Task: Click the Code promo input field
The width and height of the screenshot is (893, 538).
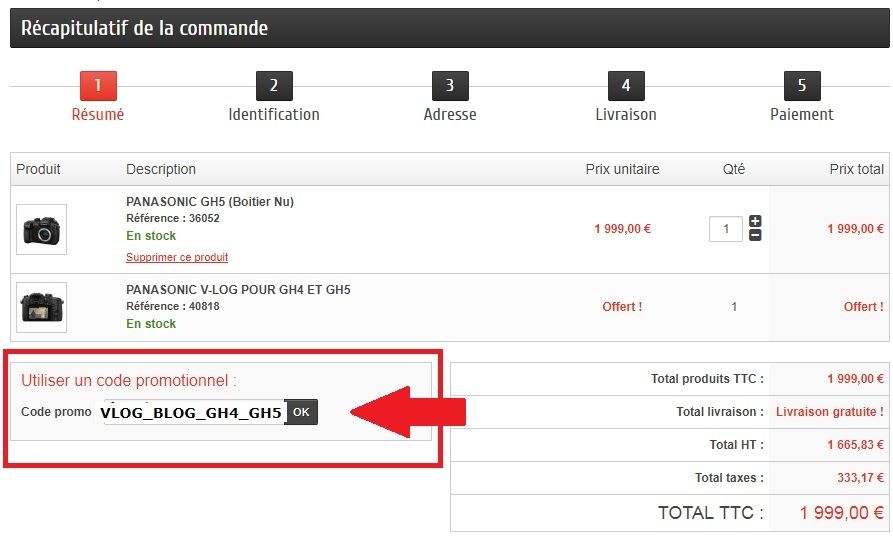Action: coord(192,412)
